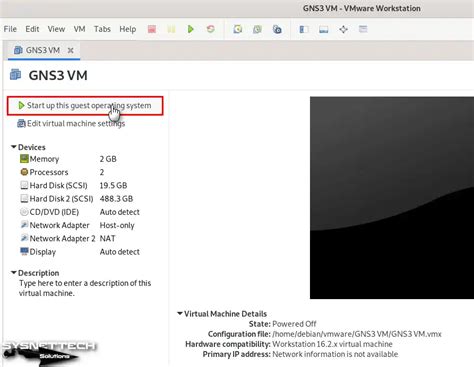Click the Revert to snapshot toolbar icon

[257, 29]
